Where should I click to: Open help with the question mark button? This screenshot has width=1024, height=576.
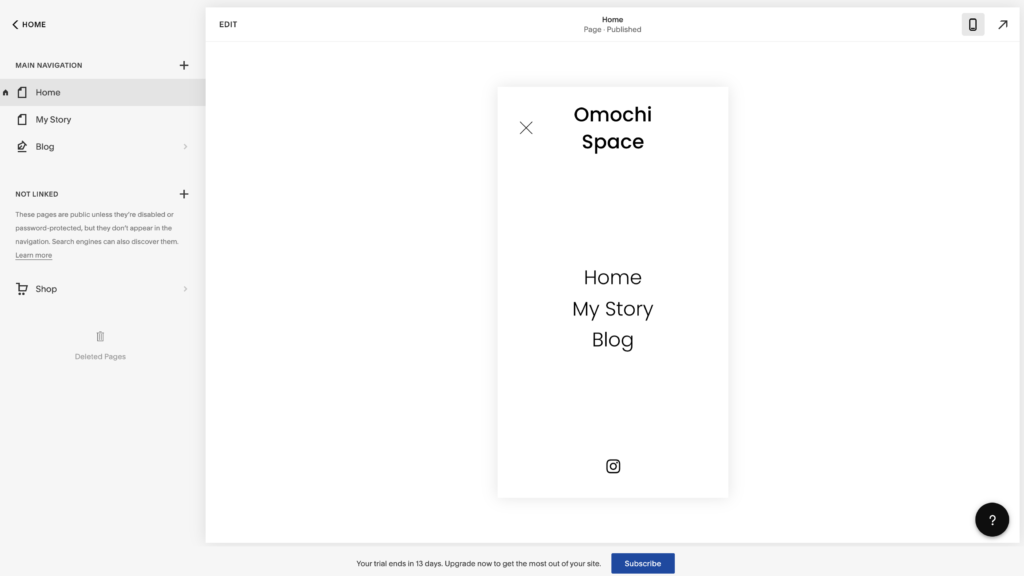coord(992,519)
